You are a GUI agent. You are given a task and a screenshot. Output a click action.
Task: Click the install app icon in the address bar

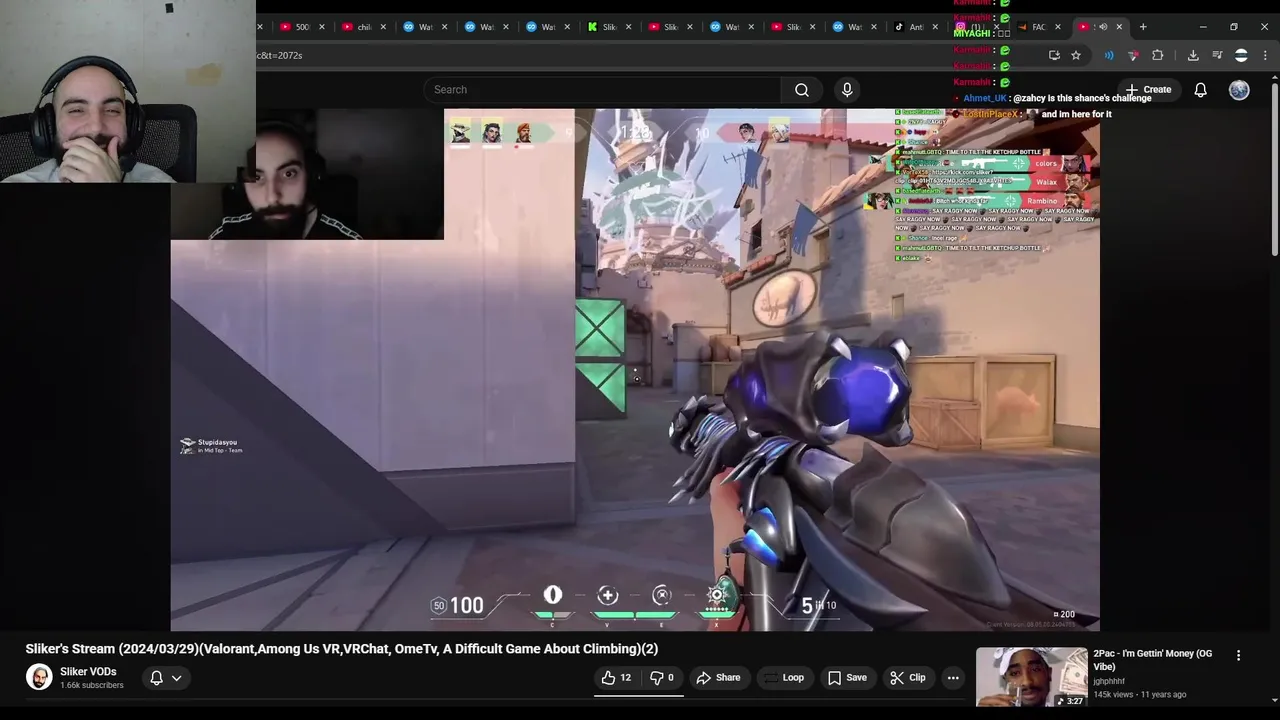tap(1054, 55)
